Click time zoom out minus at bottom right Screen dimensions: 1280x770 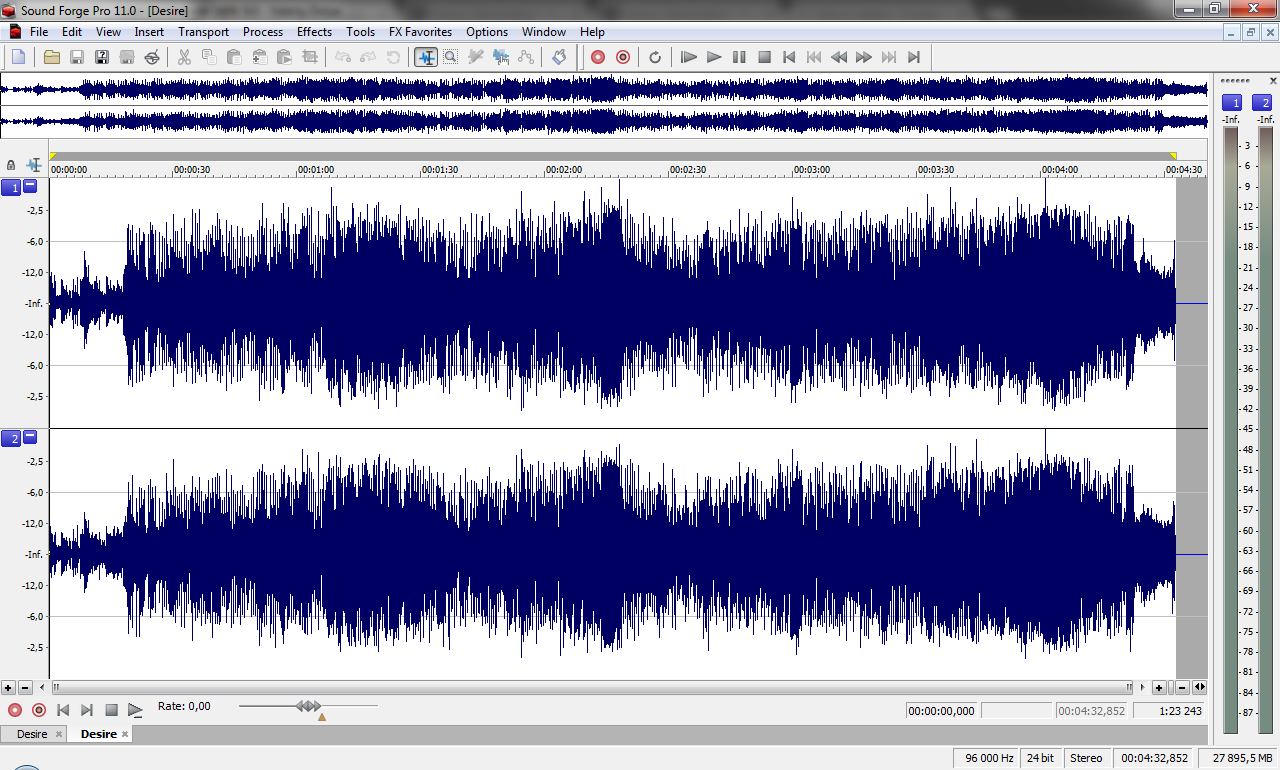tap(1182, 688)
